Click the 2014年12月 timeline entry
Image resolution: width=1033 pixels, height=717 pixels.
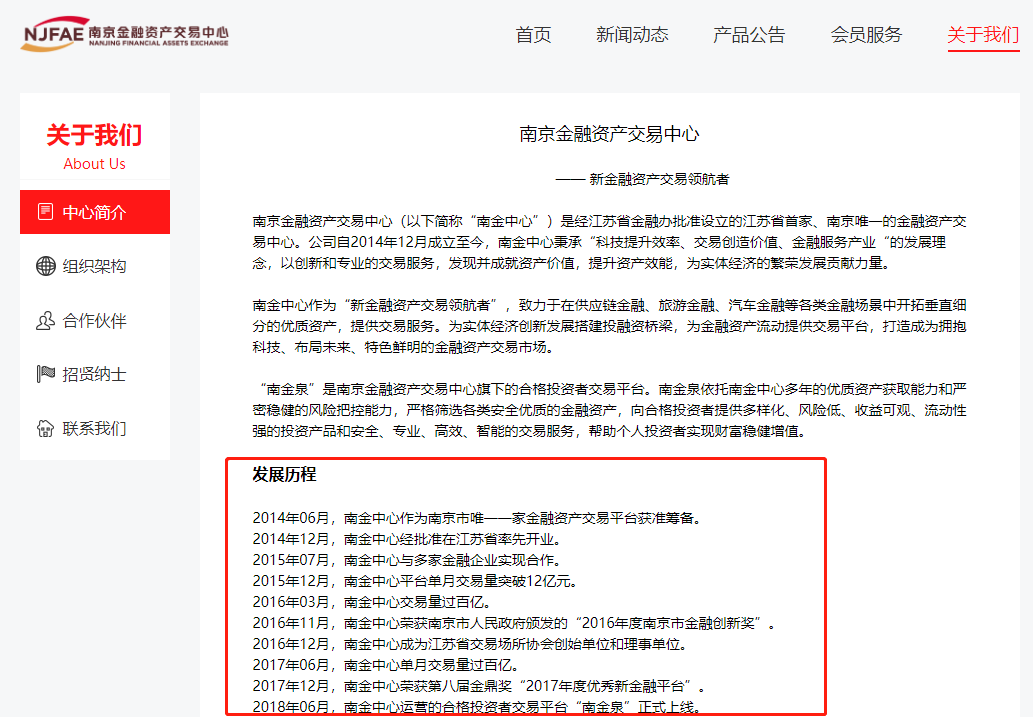[408, 539]
